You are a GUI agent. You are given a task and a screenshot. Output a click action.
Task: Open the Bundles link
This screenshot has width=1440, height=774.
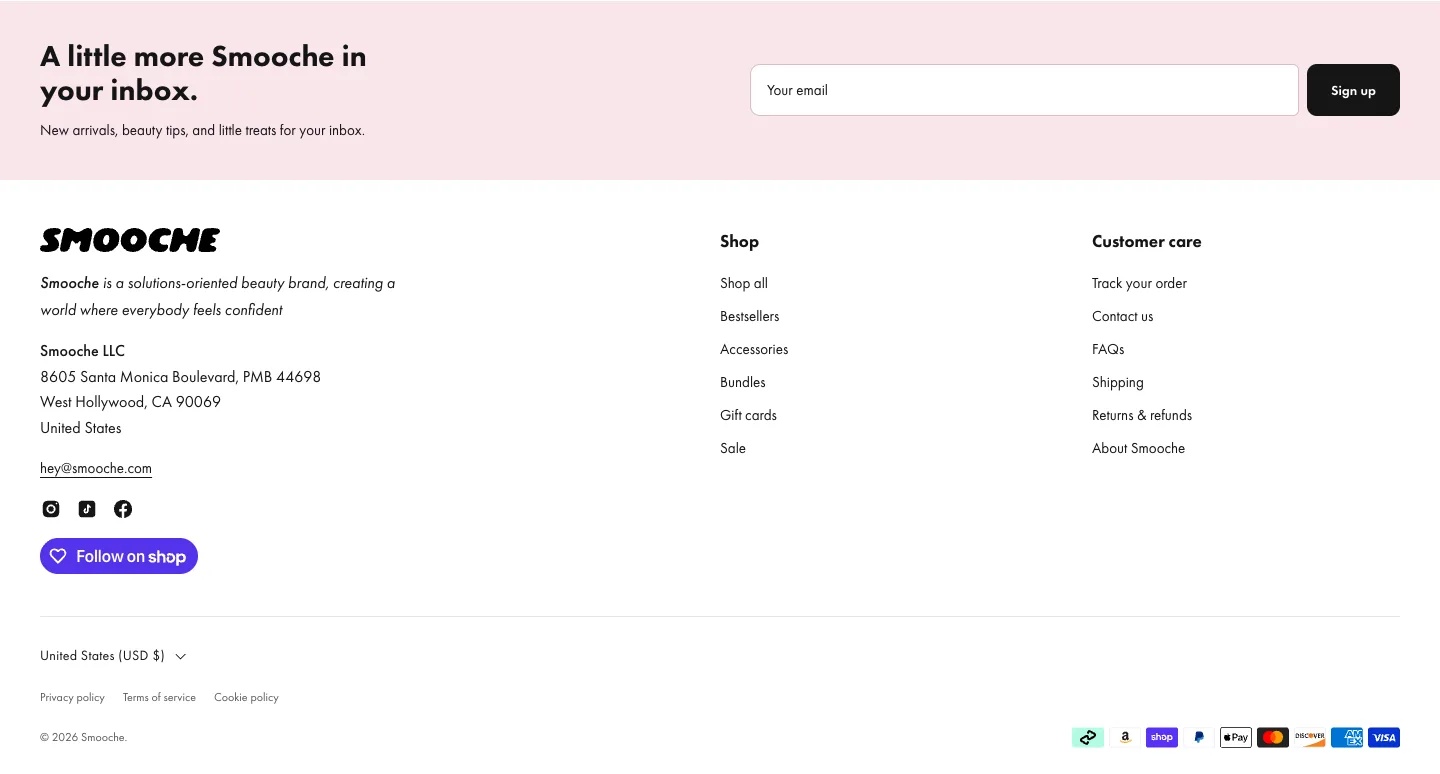tap(743, 382)
